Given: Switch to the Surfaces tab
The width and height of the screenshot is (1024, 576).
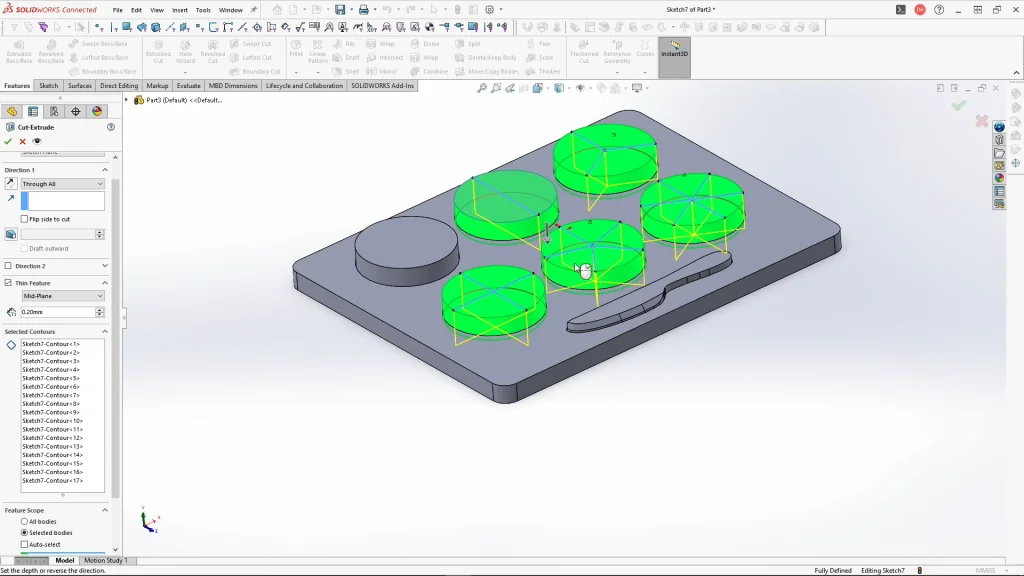Looking at the screenshot, I should point(80,86).
